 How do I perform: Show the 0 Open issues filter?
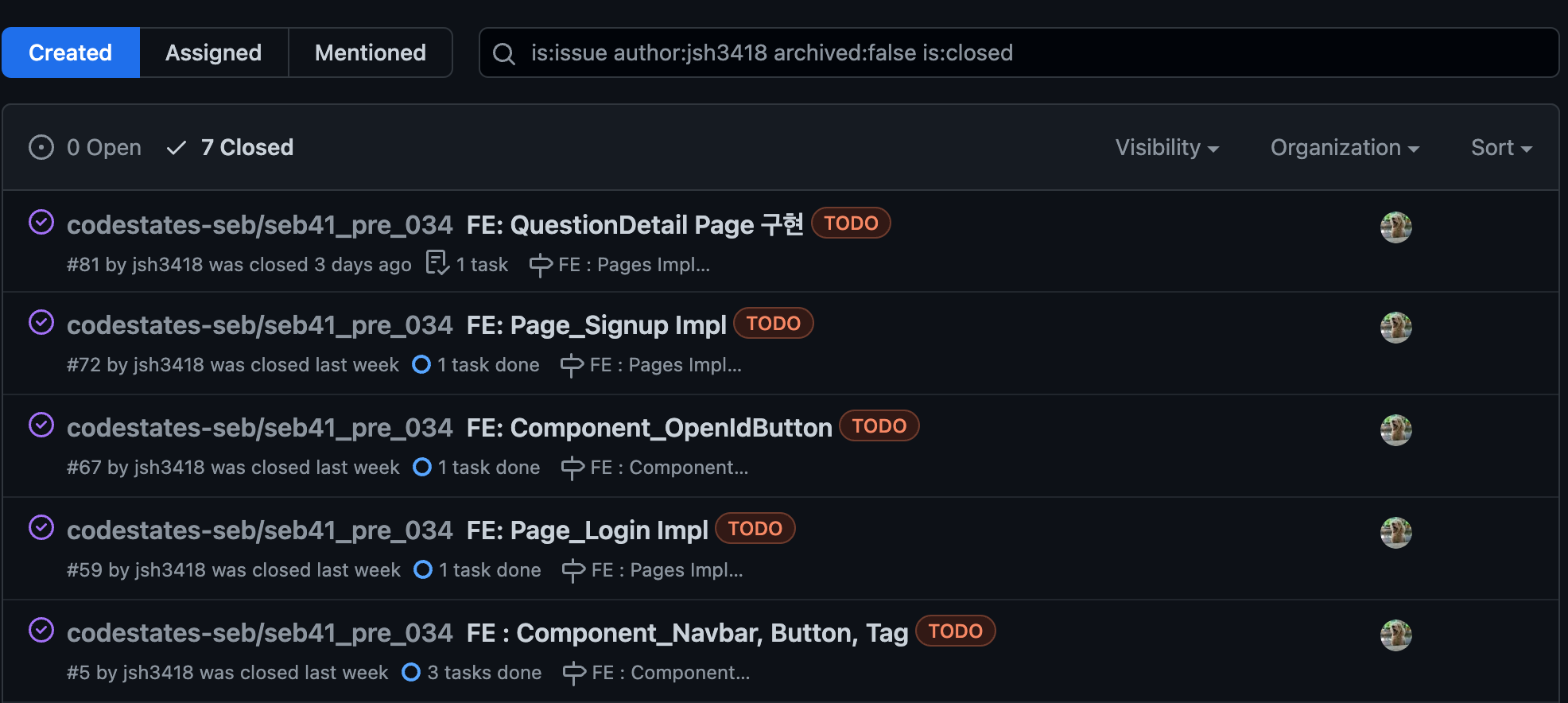(x=85, y=147)
